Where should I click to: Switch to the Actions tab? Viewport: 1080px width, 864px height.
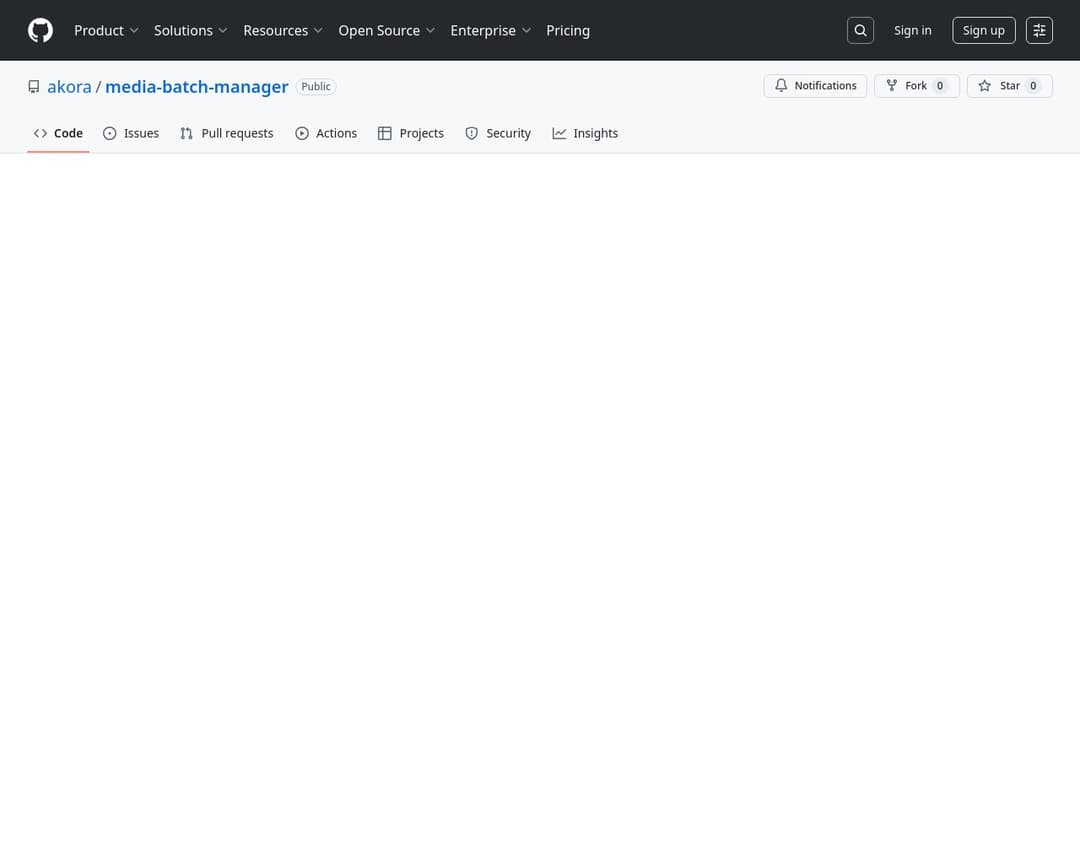click(326, 134)
